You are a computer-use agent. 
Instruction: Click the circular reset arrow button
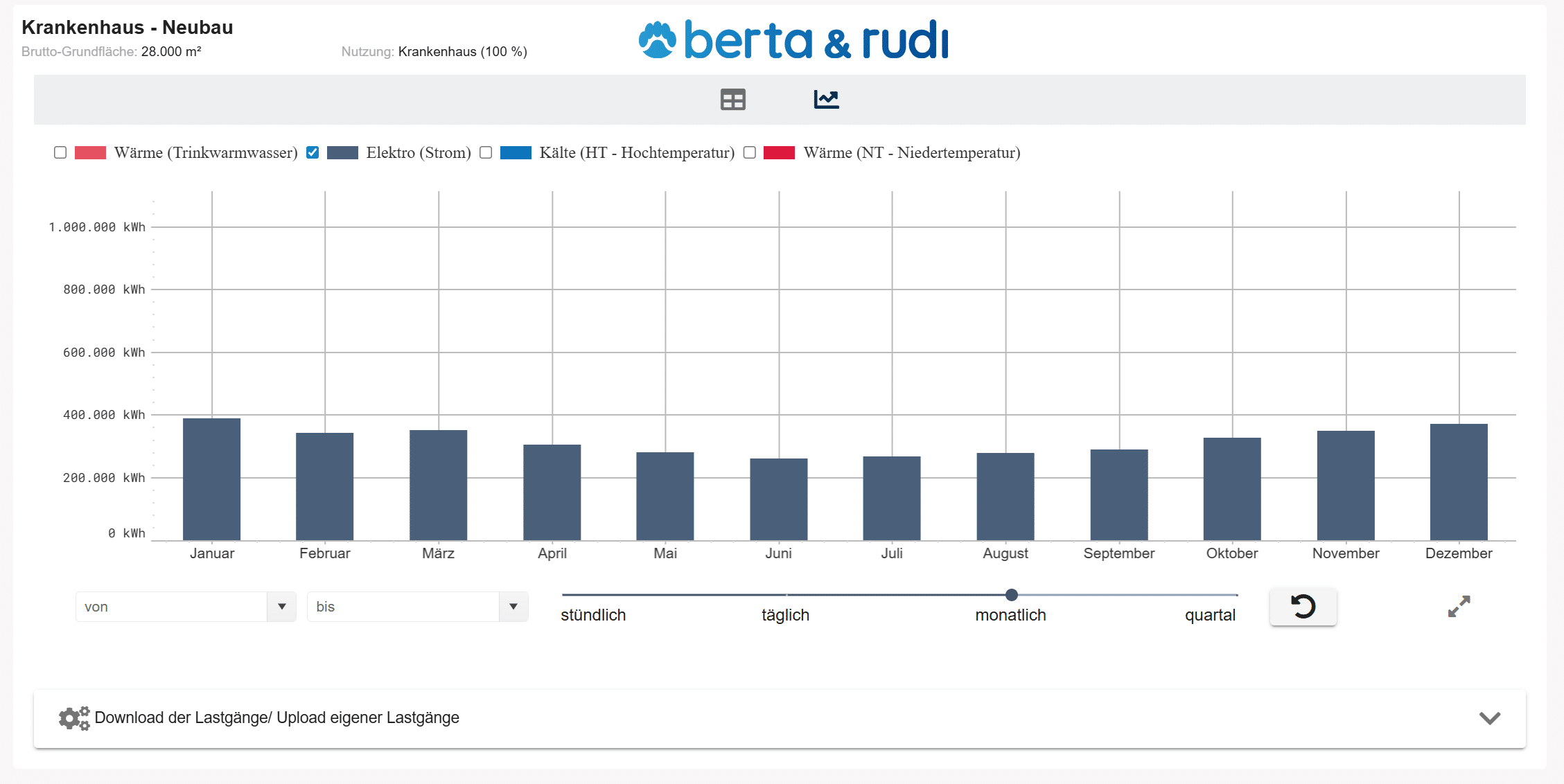[1303, 607]
